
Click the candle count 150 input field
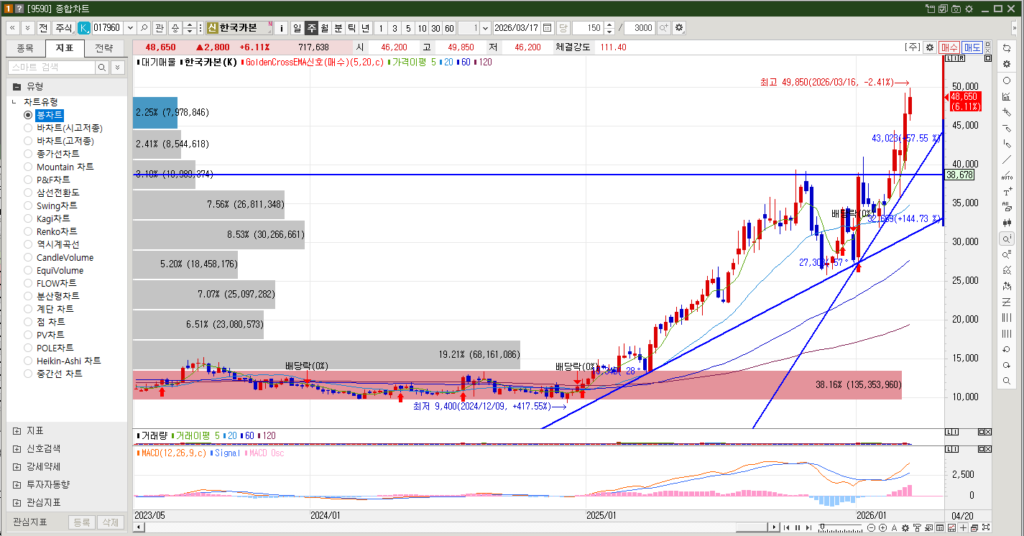click(588, 27)
